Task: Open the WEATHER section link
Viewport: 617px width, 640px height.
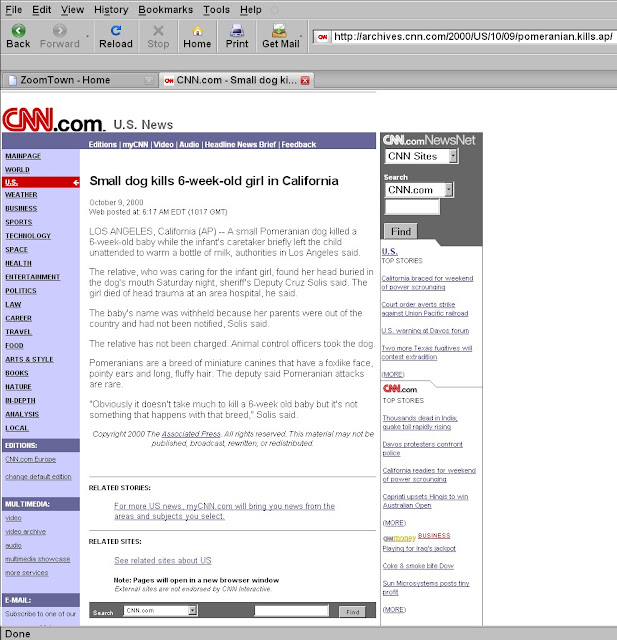Action: (21, 195)
